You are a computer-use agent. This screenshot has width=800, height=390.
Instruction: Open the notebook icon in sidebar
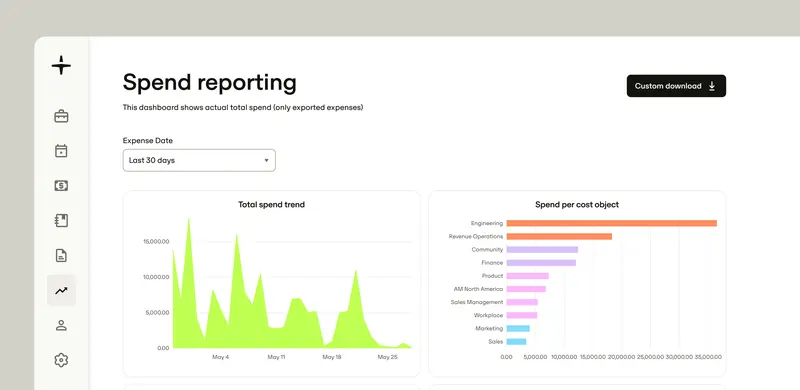[61, 221]
